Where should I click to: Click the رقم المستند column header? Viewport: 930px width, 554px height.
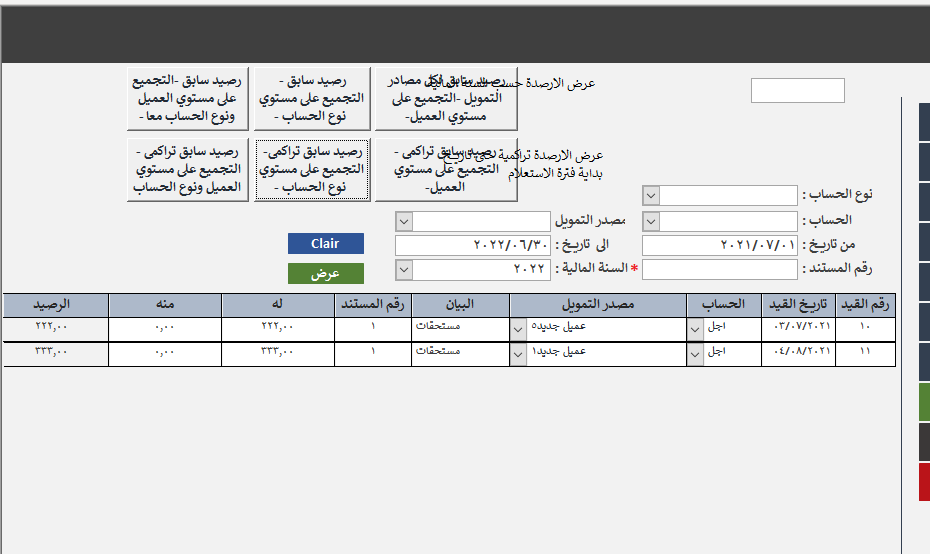(372, 305)
